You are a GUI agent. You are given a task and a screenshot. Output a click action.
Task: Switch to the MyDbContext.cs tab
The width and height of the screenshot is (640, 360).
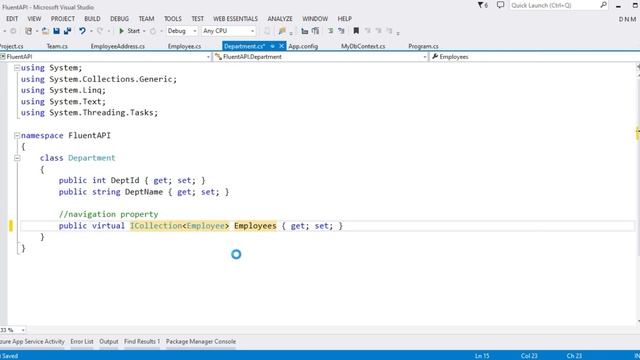pos(363,46)
